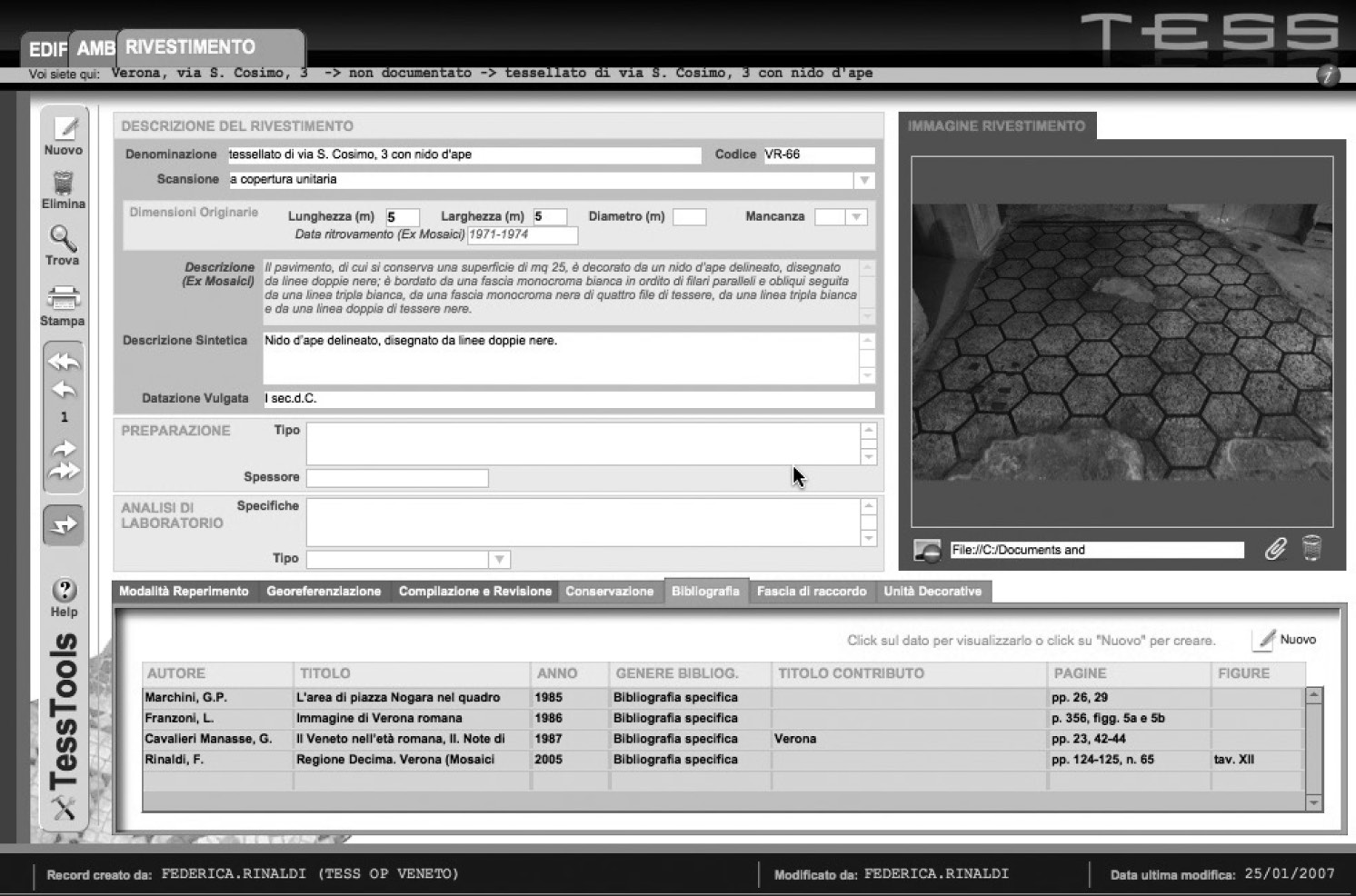Image resolution: width=1356 pixels, height=896 pixels.
Task: Click the Descrizione Sintetica text area
Action: point(560,358)
